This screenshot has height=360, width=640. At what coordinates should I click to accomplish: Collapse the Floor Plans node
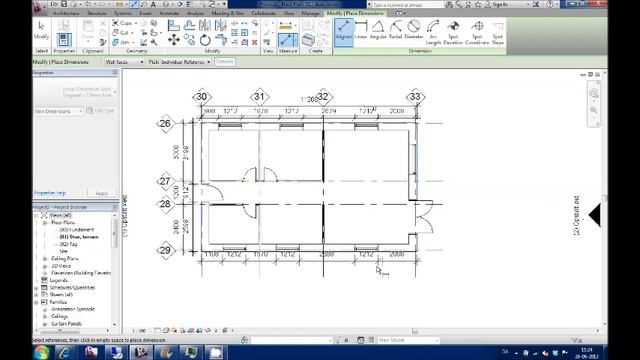click(x=45, y=223)
